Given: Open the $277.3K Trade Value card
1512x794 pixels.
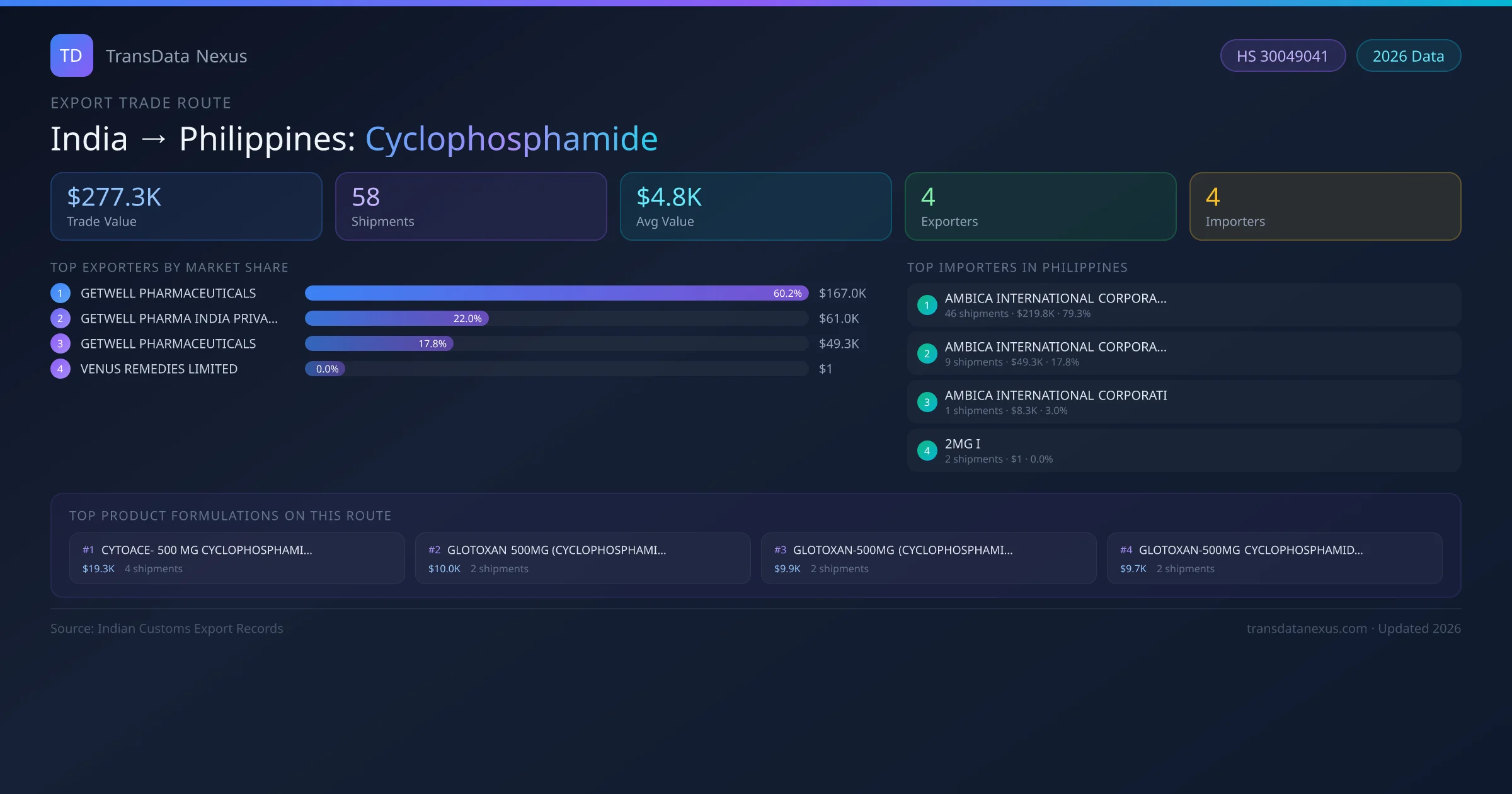Looking at the screenshot, I should (x=186, y=207).
